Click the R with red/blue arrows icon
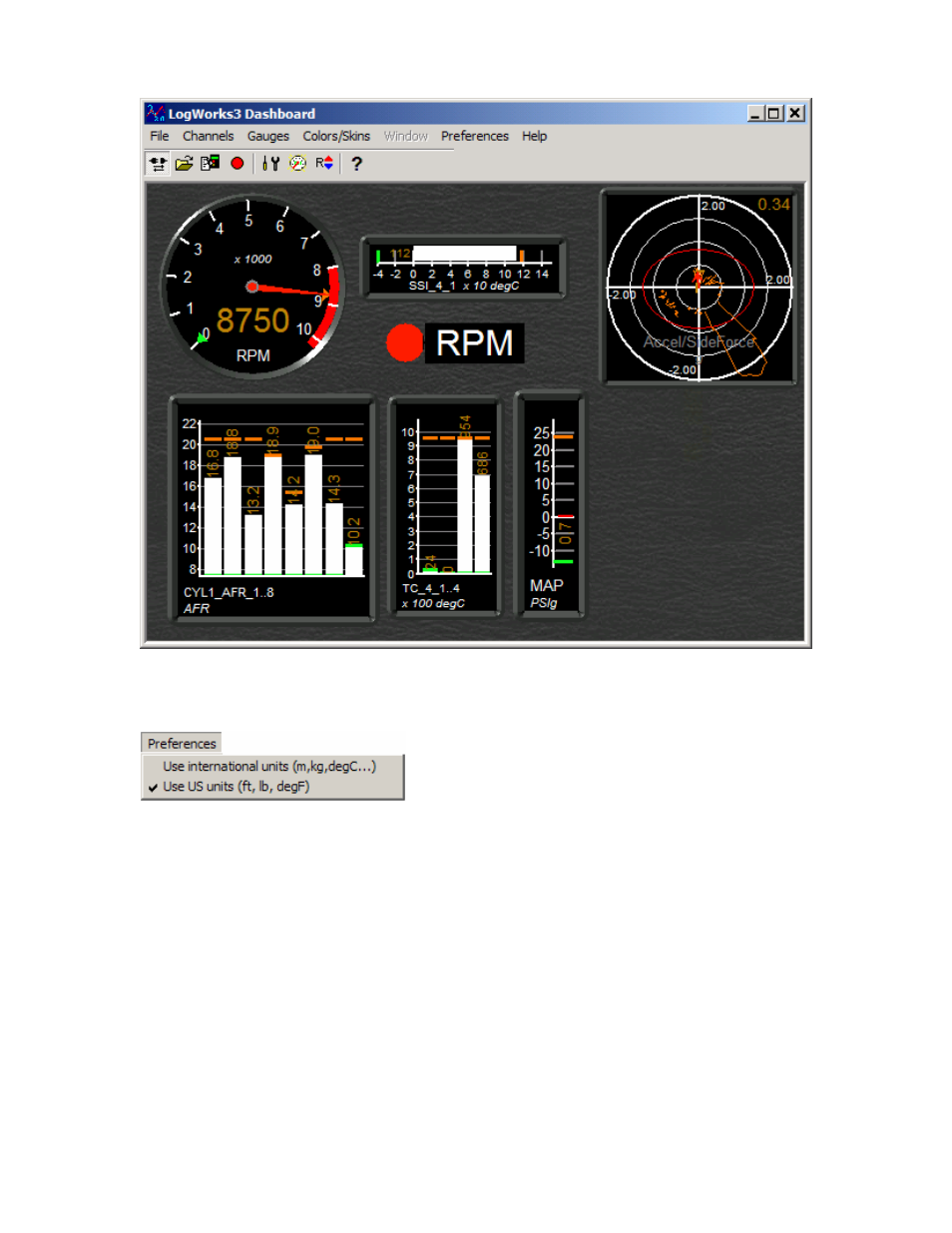952x1233 pixels. (x=324, y=164)
